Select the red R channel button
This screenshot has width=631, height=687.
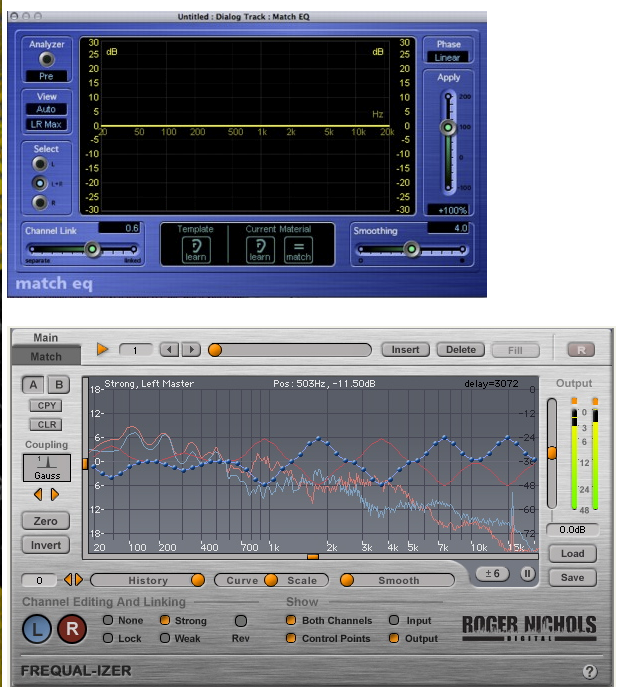(72, 629)
